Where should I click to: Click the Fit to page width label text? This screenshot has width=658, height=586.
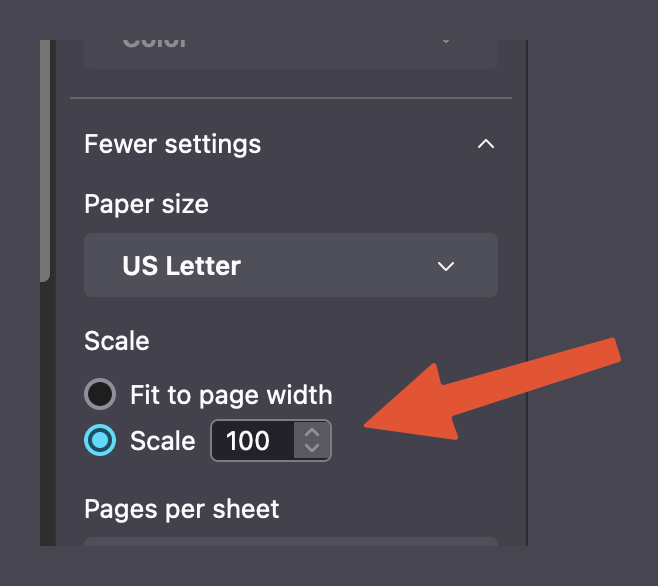click(231, 395)
